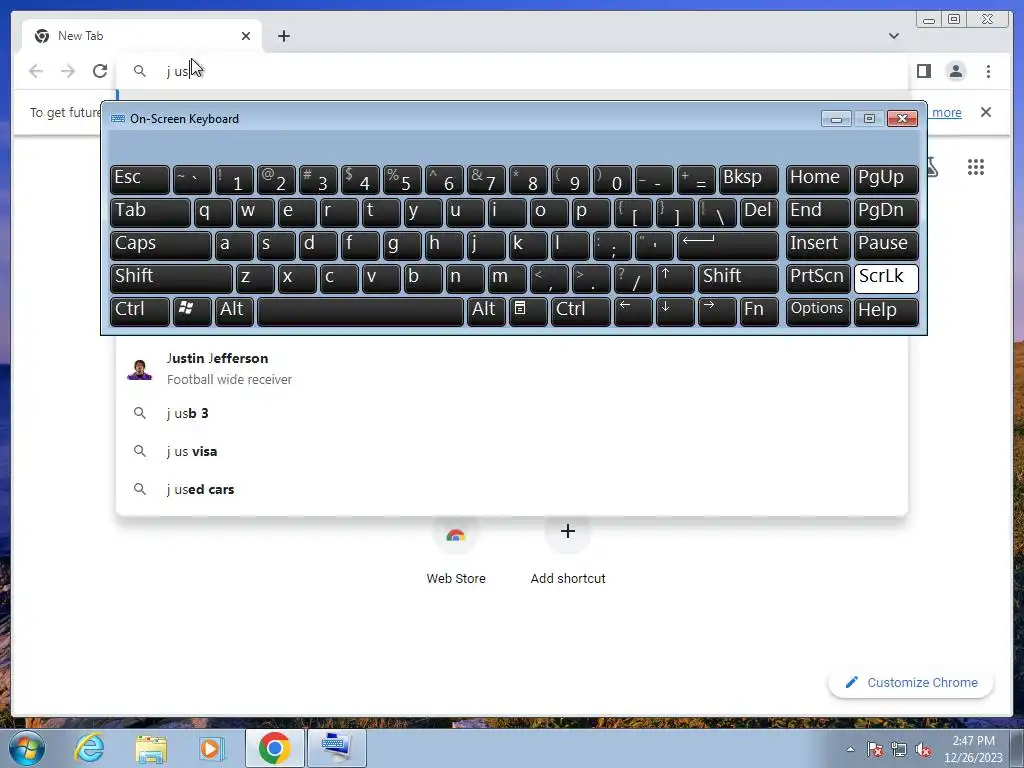Click the Pause key

(x=886, y=245)
